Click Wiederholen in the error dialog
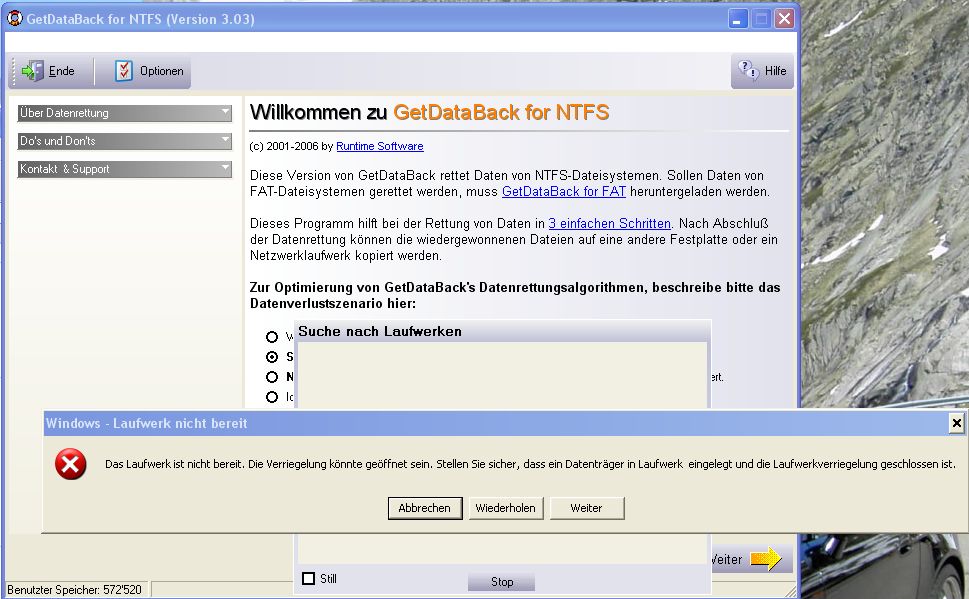 tap(506, 508)
